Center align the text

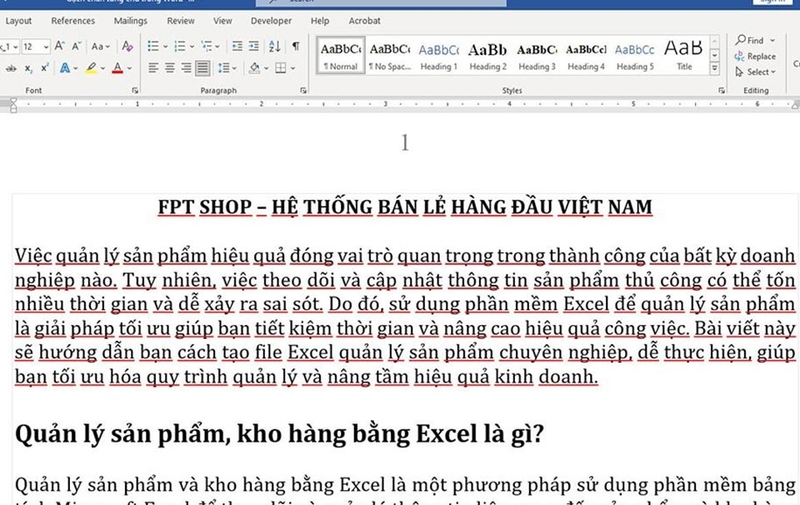170,68
